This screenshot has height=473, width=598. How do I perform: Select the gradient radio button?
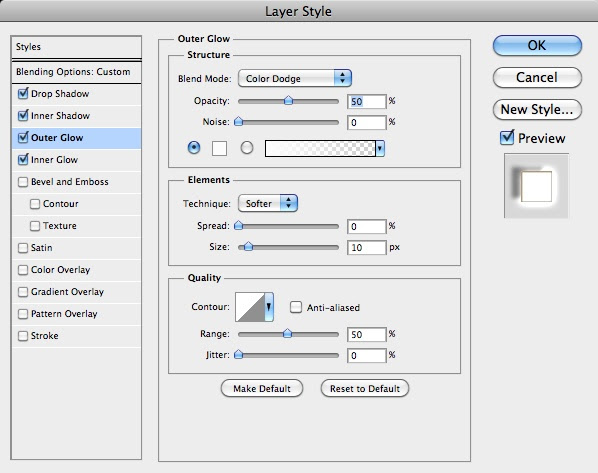[247, 147]
